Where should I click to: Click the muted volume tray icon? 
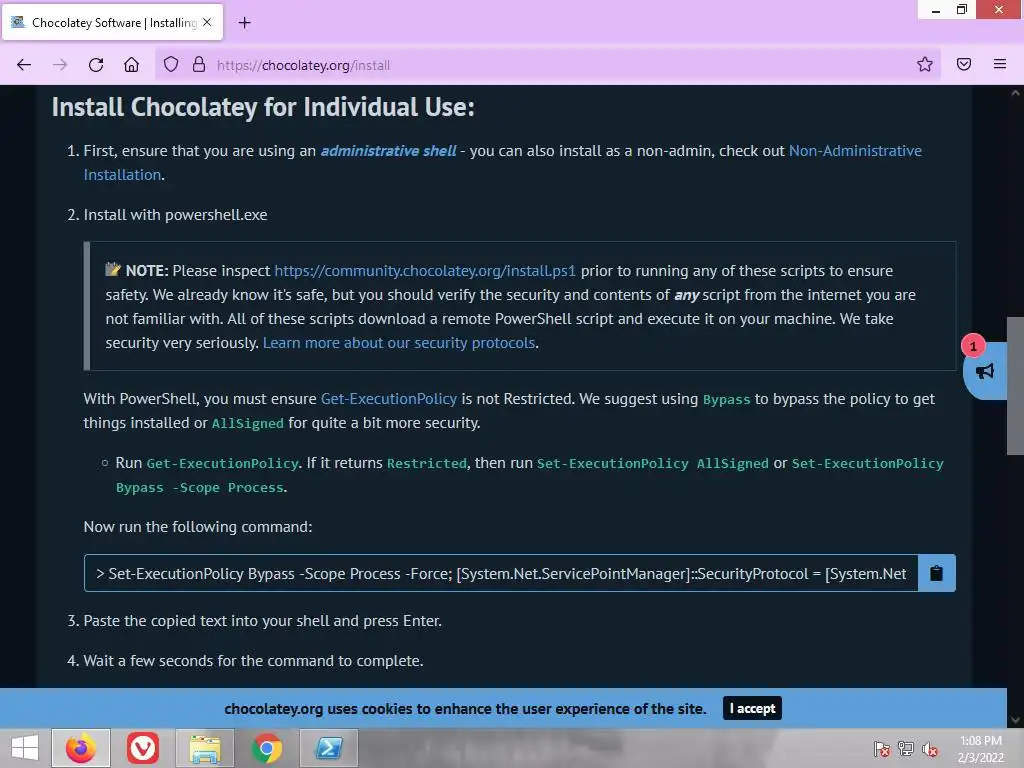[930, 748]
